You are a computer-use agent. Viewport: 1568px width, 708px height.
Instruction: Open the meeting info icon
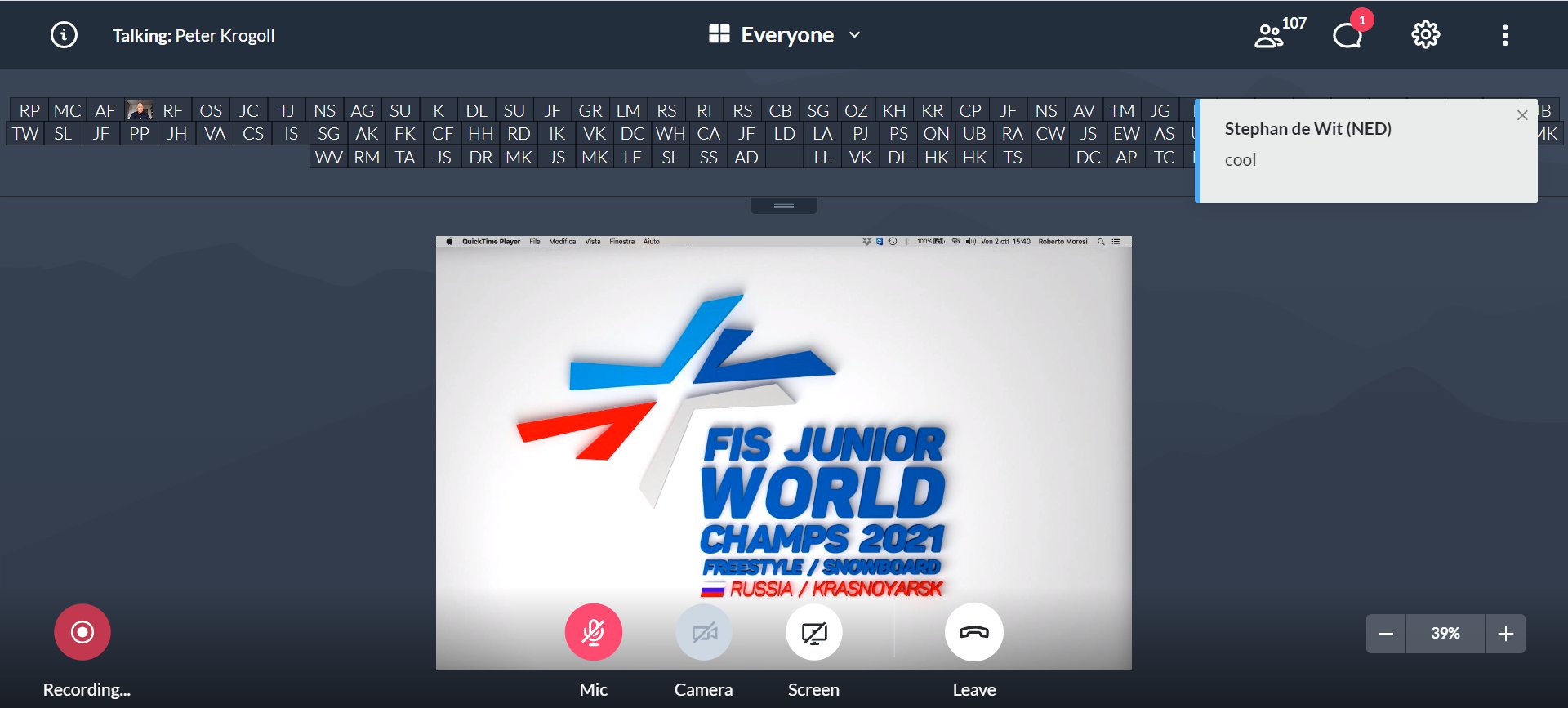[x=64, y=34]
